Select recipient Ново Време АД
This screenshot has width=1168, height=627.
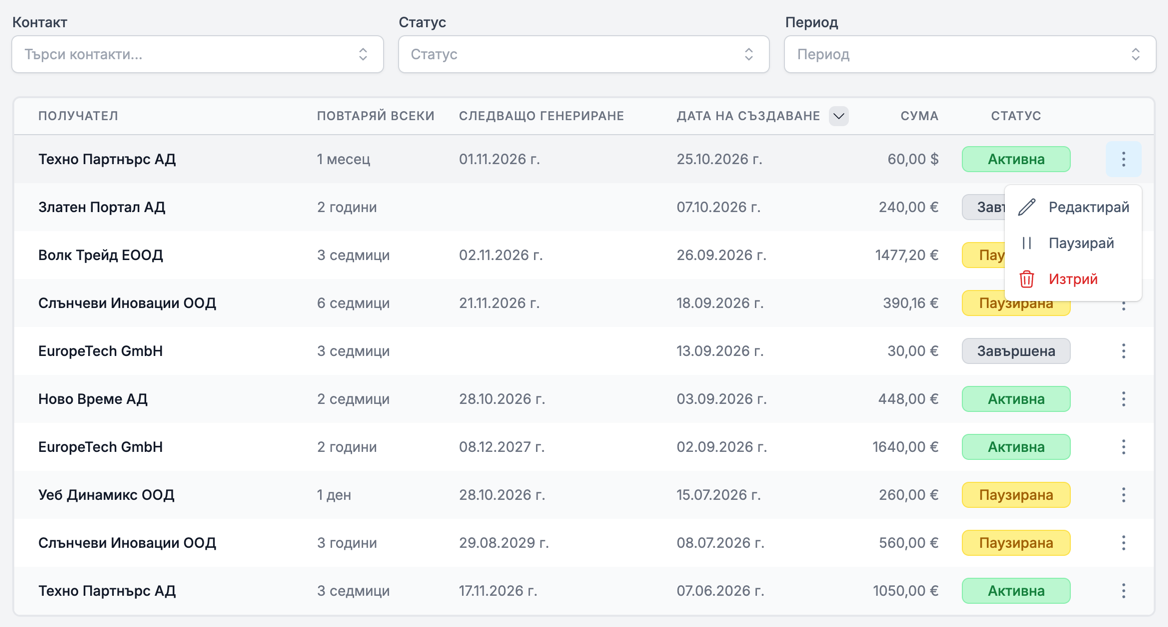click(93, 399)
